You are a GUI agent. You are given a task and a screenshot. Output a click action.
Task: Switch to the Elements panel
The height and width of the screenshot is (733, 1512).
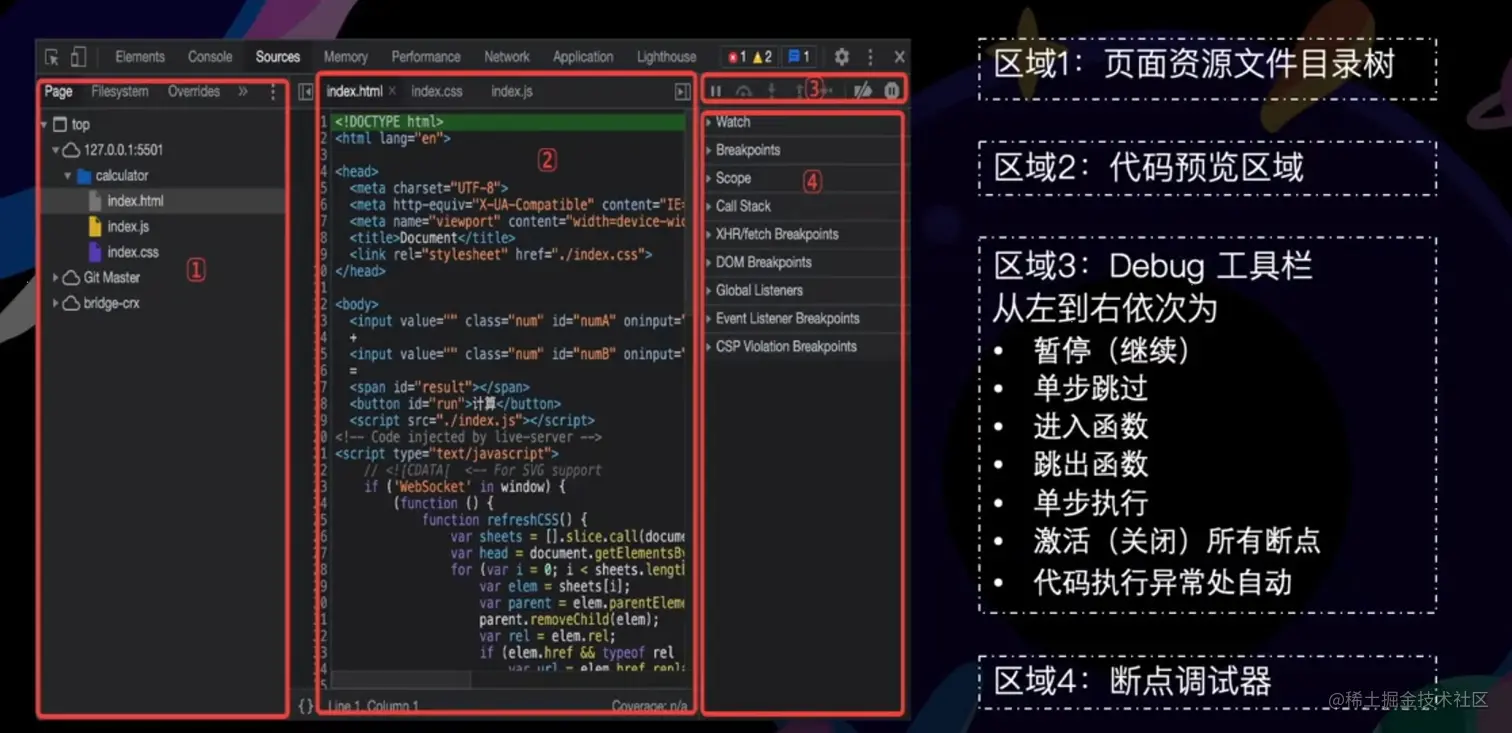tap(140, 57)
